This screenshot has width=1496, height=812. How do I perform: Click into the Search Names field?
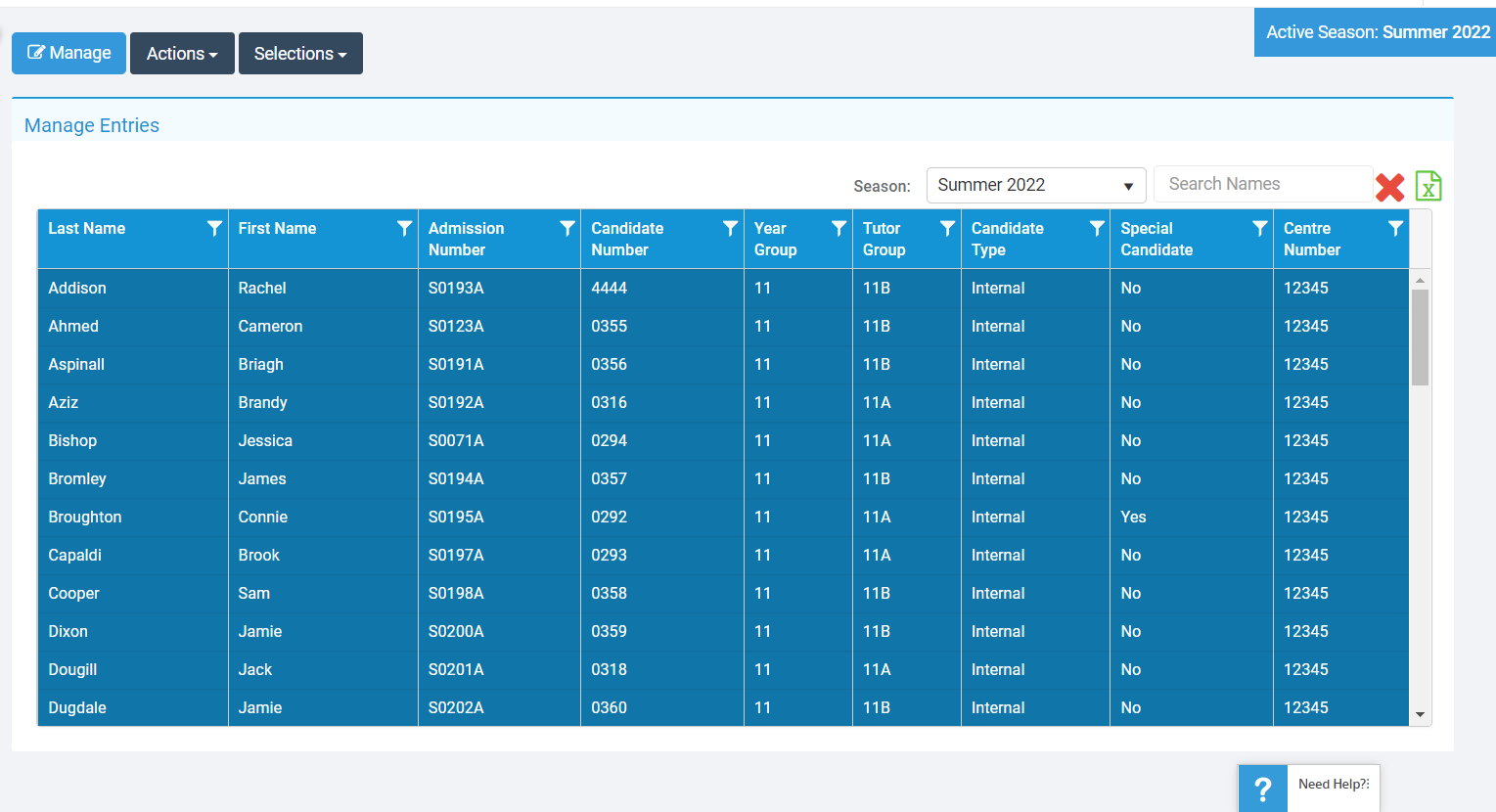(x=1262, y=184)
